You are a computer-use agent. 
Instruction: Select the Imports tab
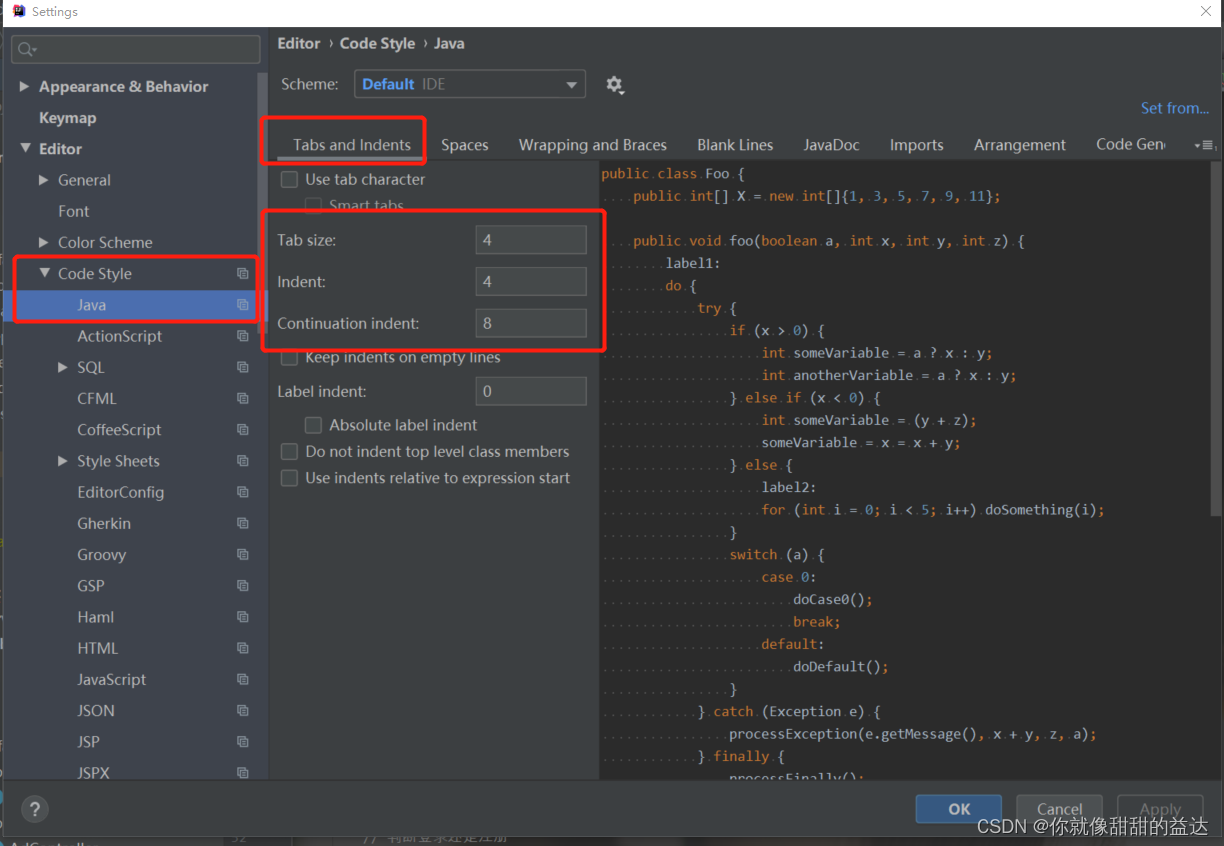916,145
